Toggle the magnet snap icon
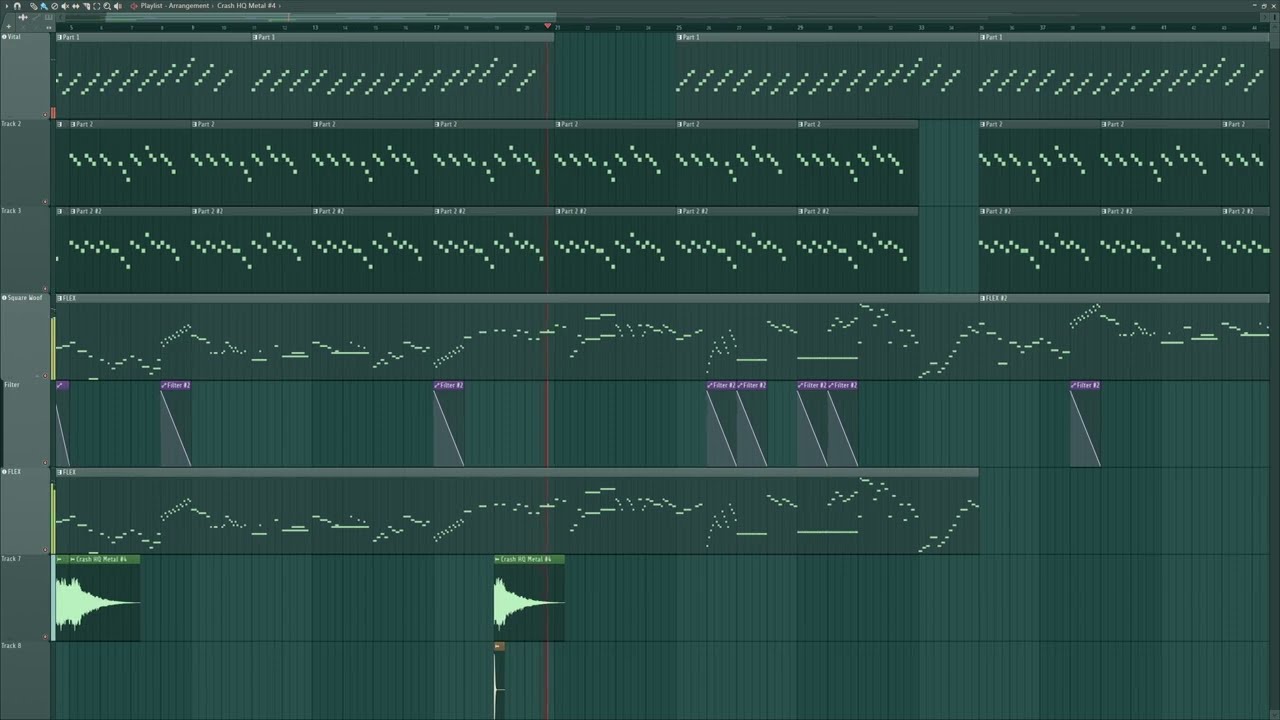The width and height of the screenshot is (1280, 720). (17, 6)
